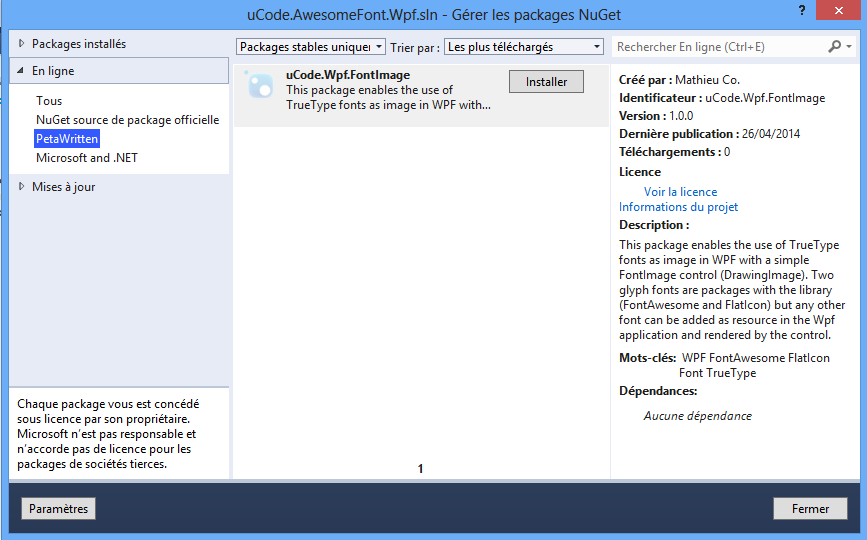Expand the Mises à jour section
The image size is (867, 540).
point(22,186)
